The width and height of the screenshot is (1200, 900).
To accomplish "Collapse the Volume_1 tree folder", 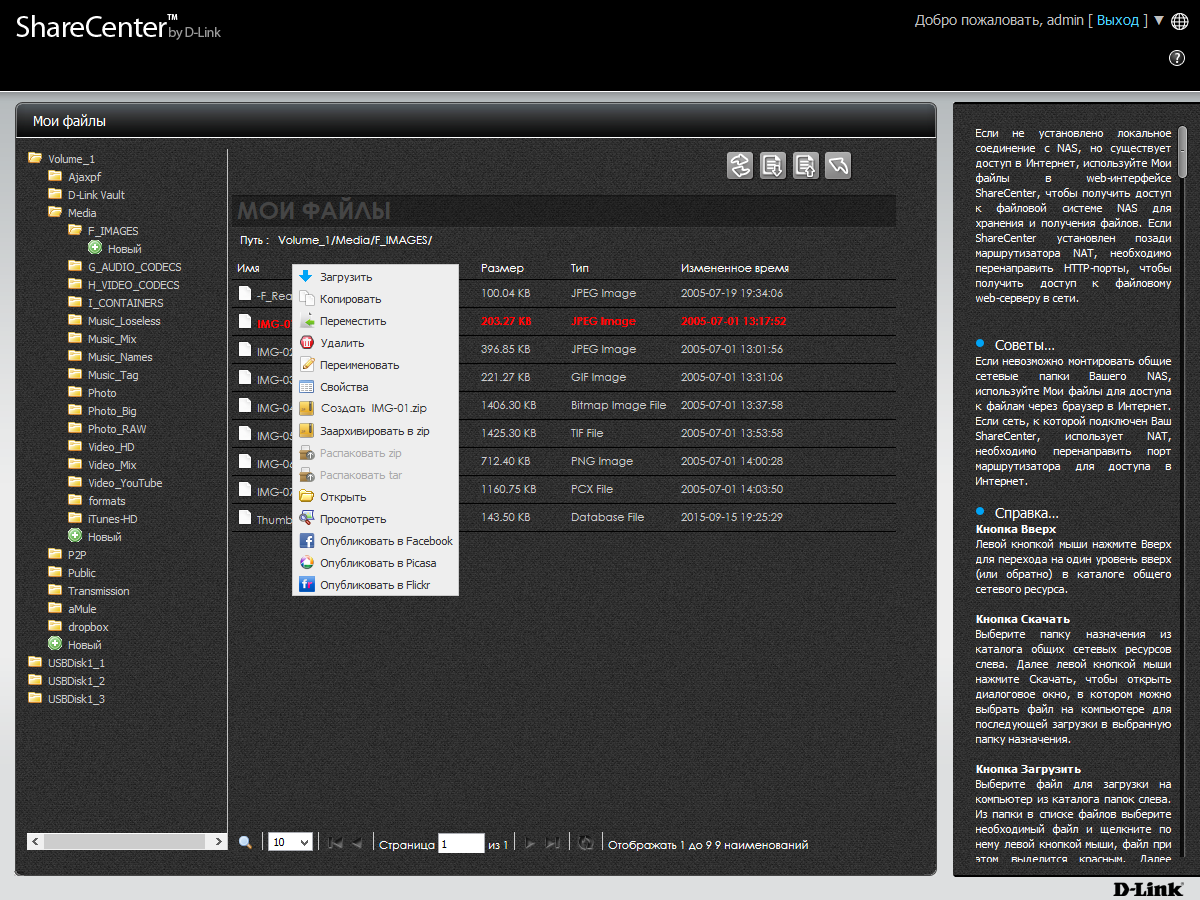I will point(35,158).
